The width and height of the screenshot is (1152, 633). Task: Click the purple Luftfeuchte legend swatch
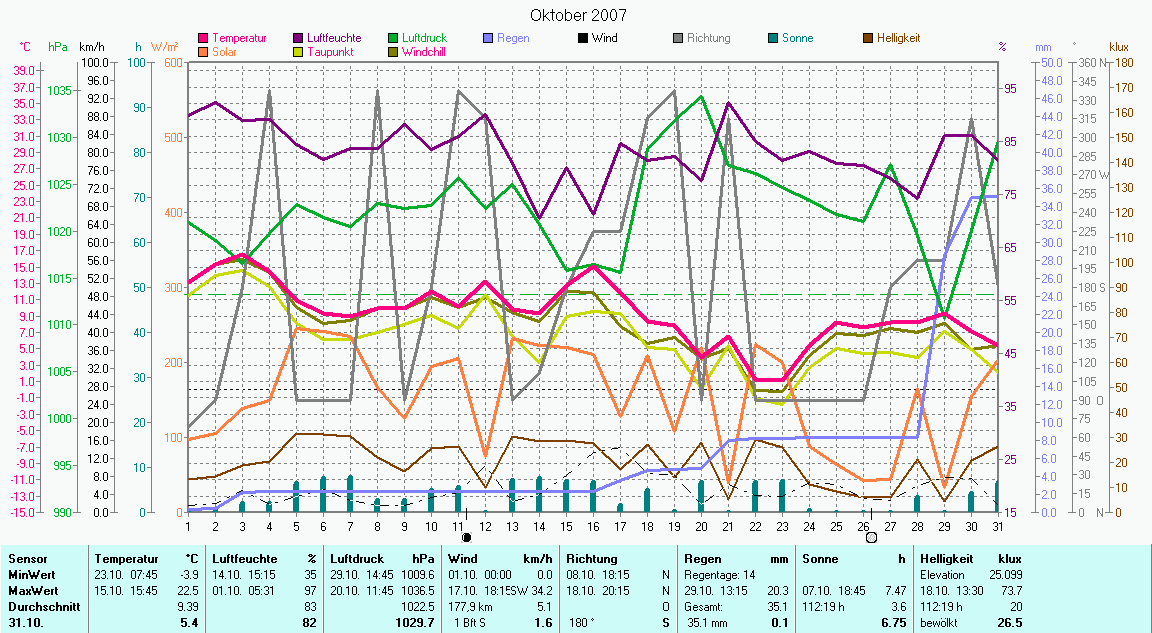click(x=299, y=38)
